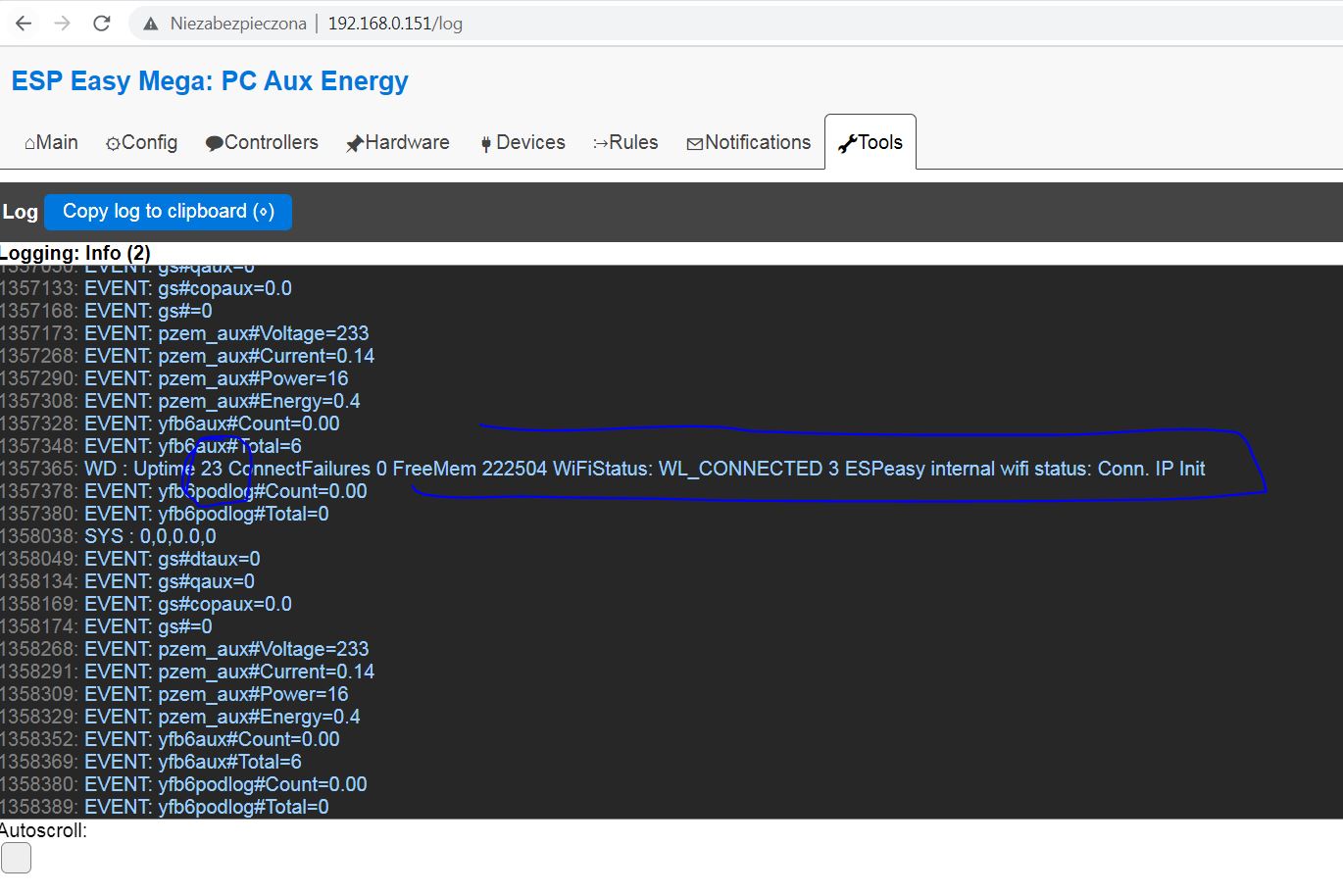Click log line 1358329 pzem_aux#Energy=0.4

click(180, 717)
